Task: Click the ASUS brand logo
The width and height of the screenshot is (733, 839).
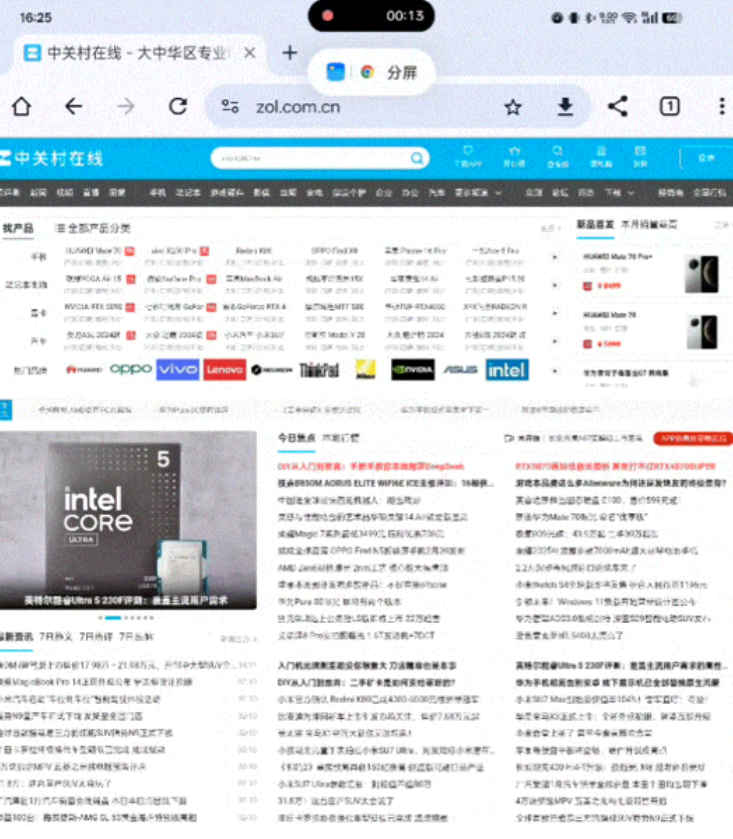Action: 460,369
